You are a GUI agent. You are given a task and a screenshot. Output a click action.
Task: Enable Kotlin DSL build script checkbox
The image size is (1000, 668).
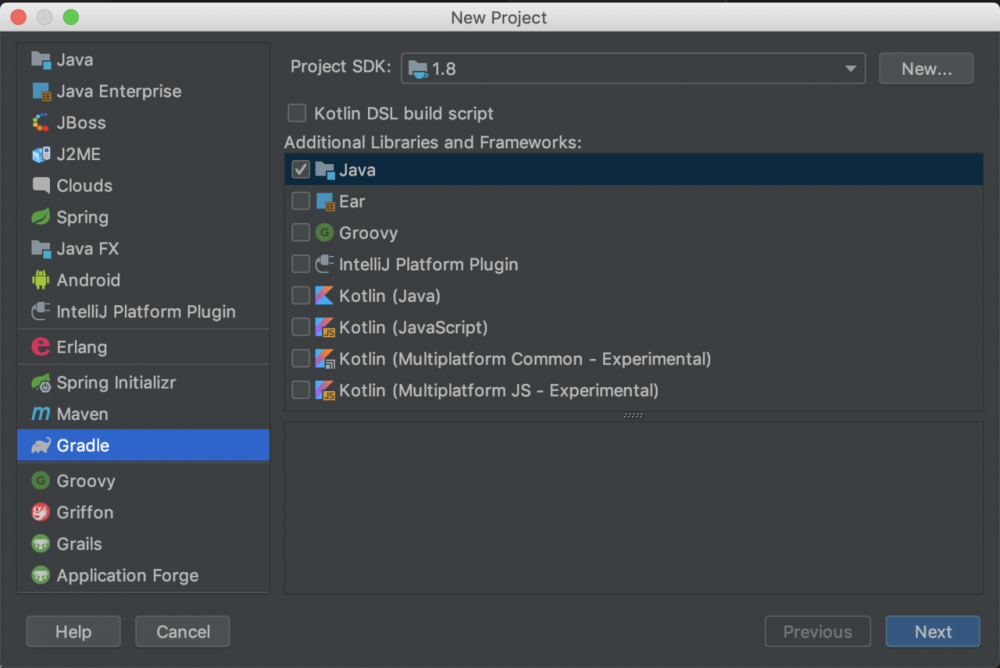[297, 114]
